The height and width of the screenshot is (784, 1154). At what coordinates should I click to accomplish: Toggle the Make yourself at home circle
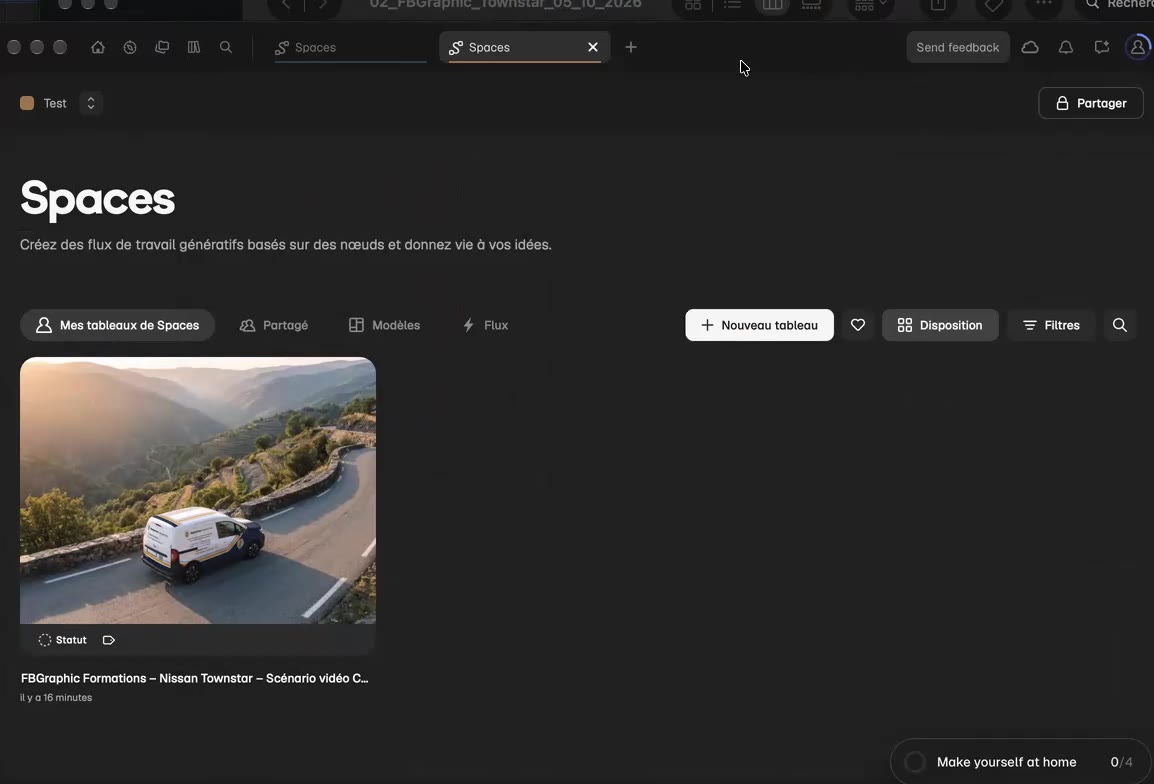[x=915, y=762]
